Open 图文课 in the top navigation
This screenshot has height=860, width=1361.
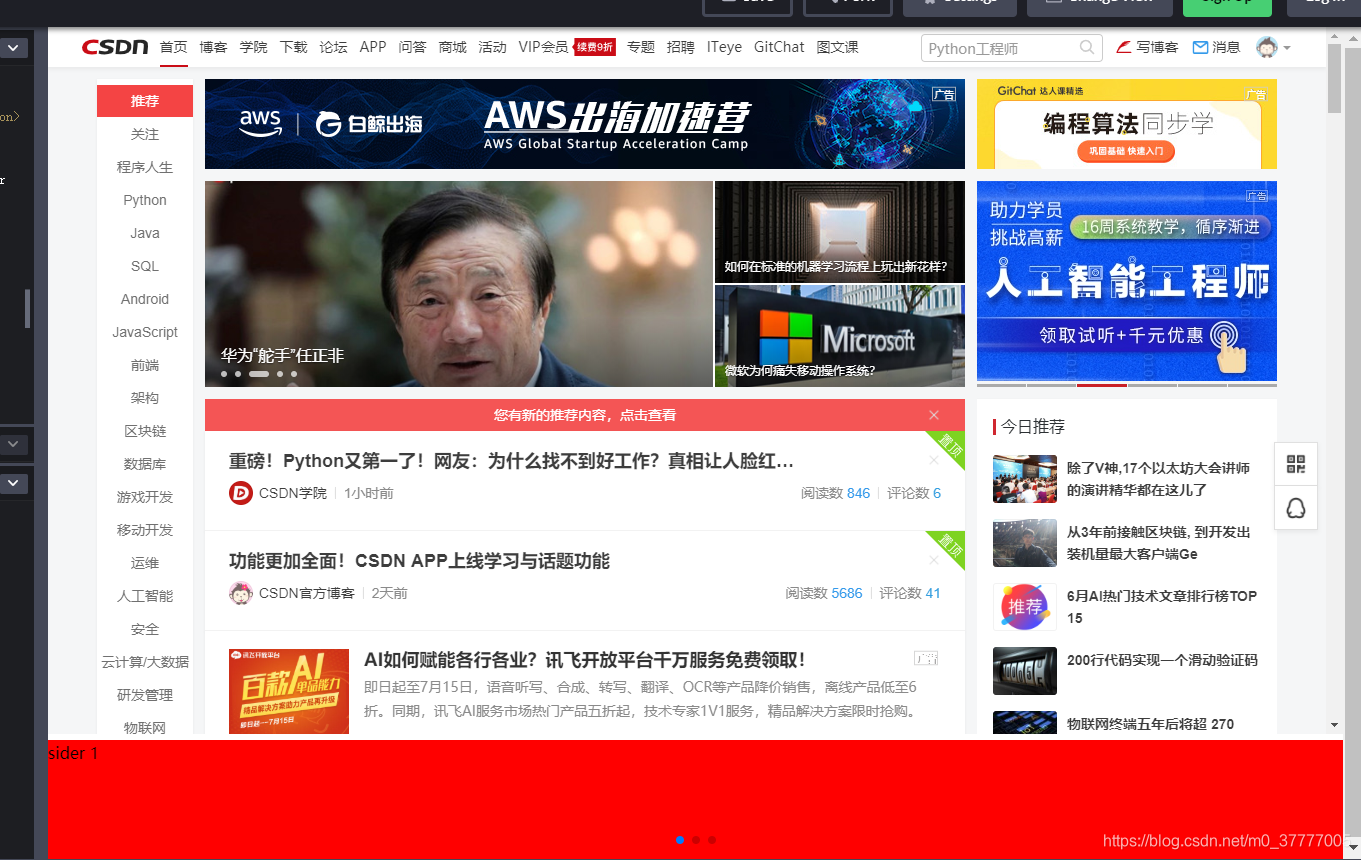[837, 47]
